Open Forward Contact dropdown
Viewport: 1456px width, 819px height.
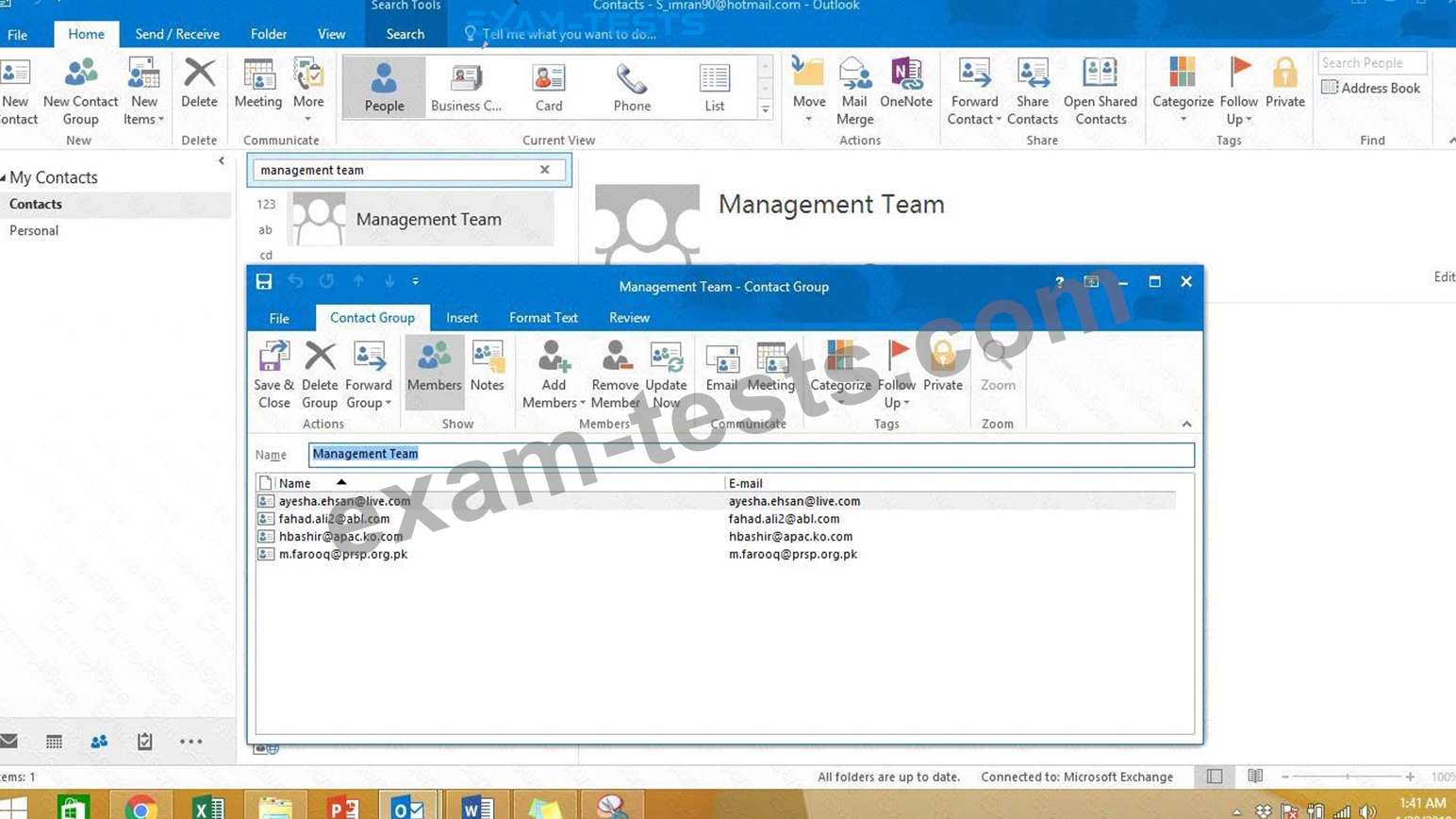coord(974,92)
